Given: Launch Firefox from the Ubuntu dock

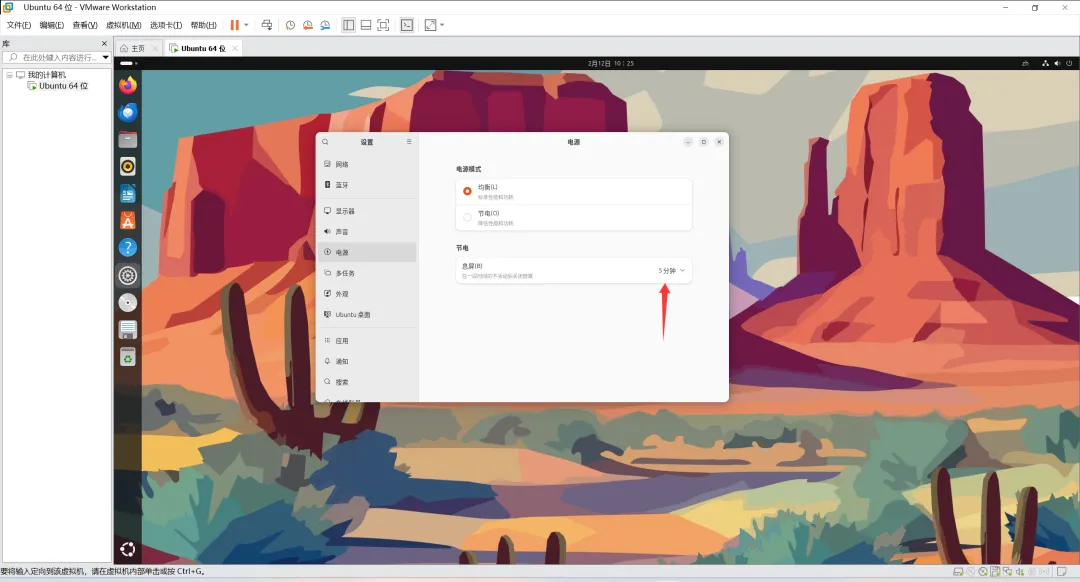Looking at the screenshot, I should 127,85.
